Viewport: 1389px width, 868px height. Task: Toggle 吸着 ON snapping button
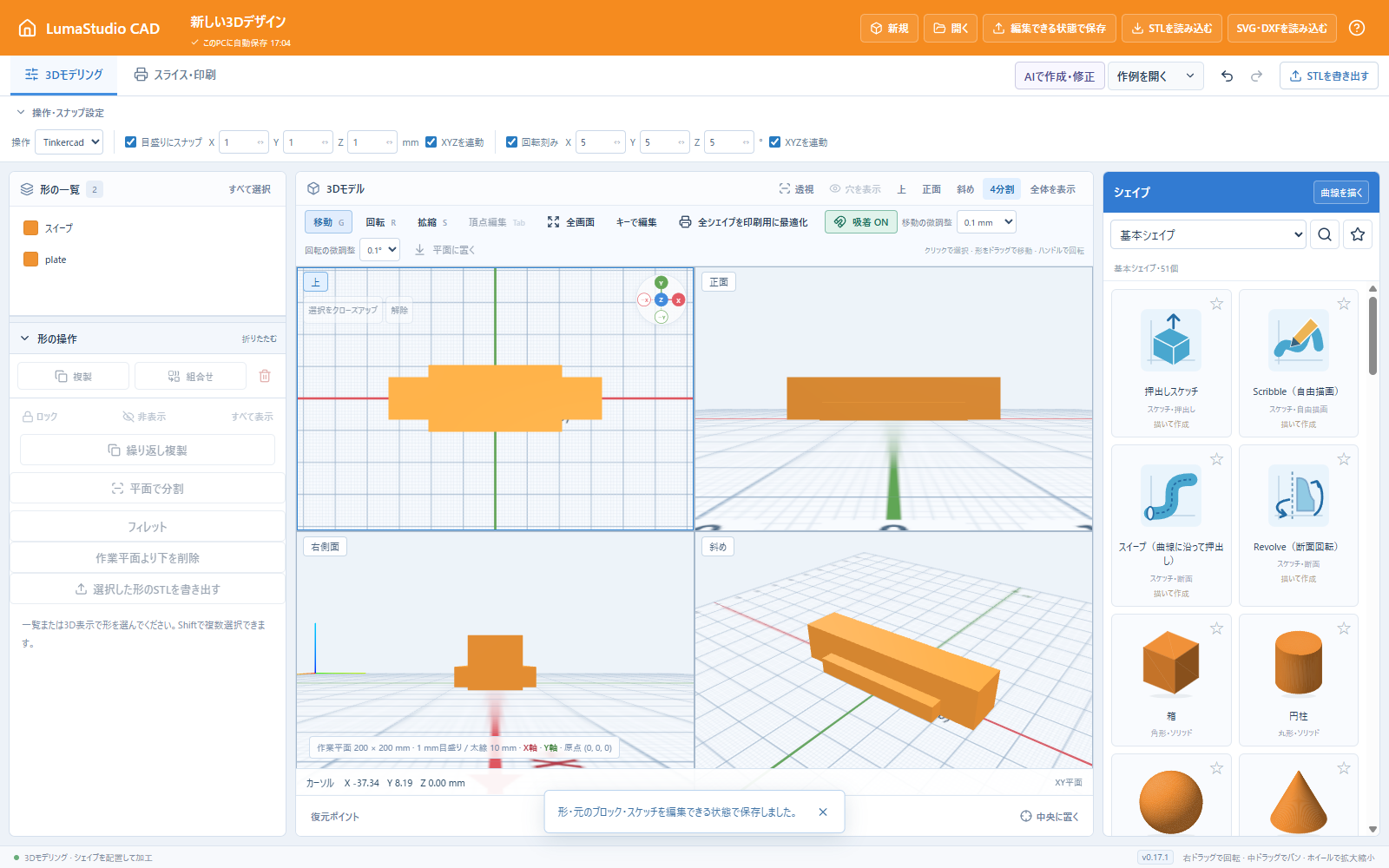click(x=861, y=222)
